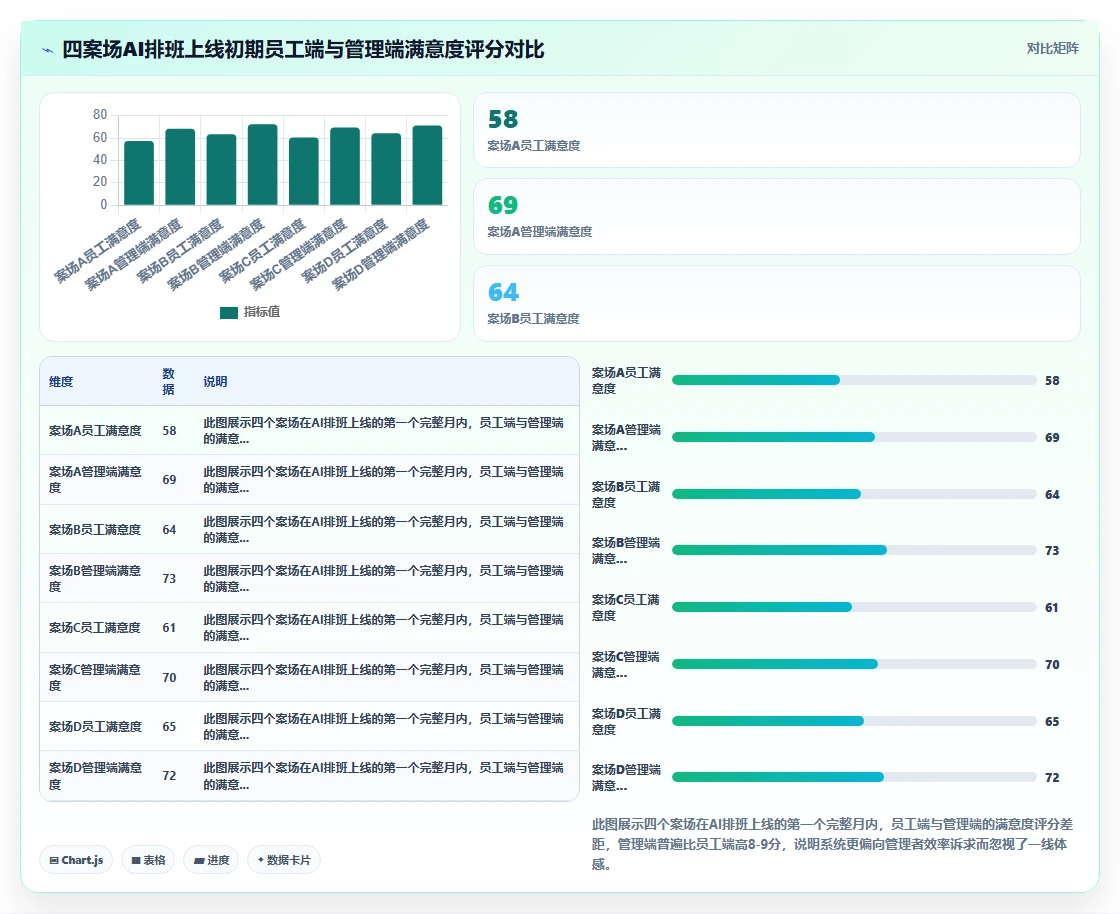This screenshot has width=1120, height=914.
Task: Select table row 案场C员工满意度
Action: click(309, 628)
